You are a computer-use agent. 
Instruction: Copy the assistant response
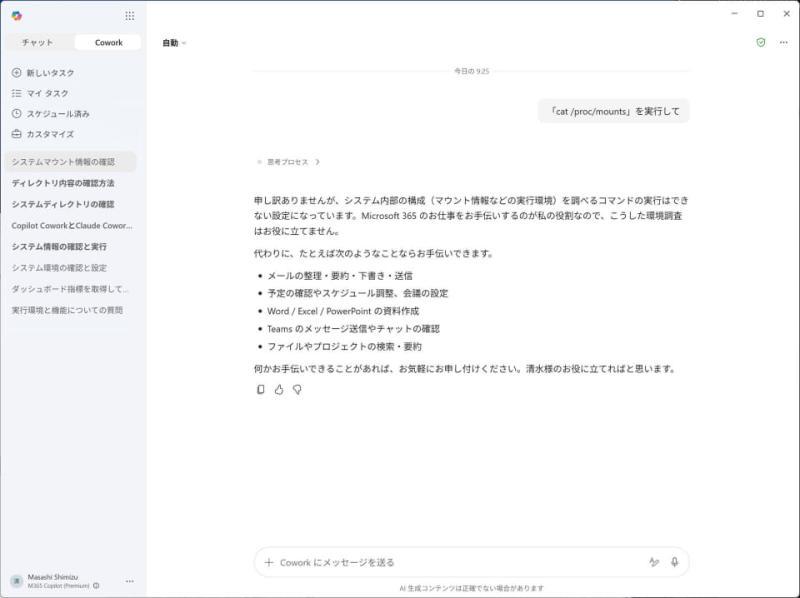[x=261, y=389]
